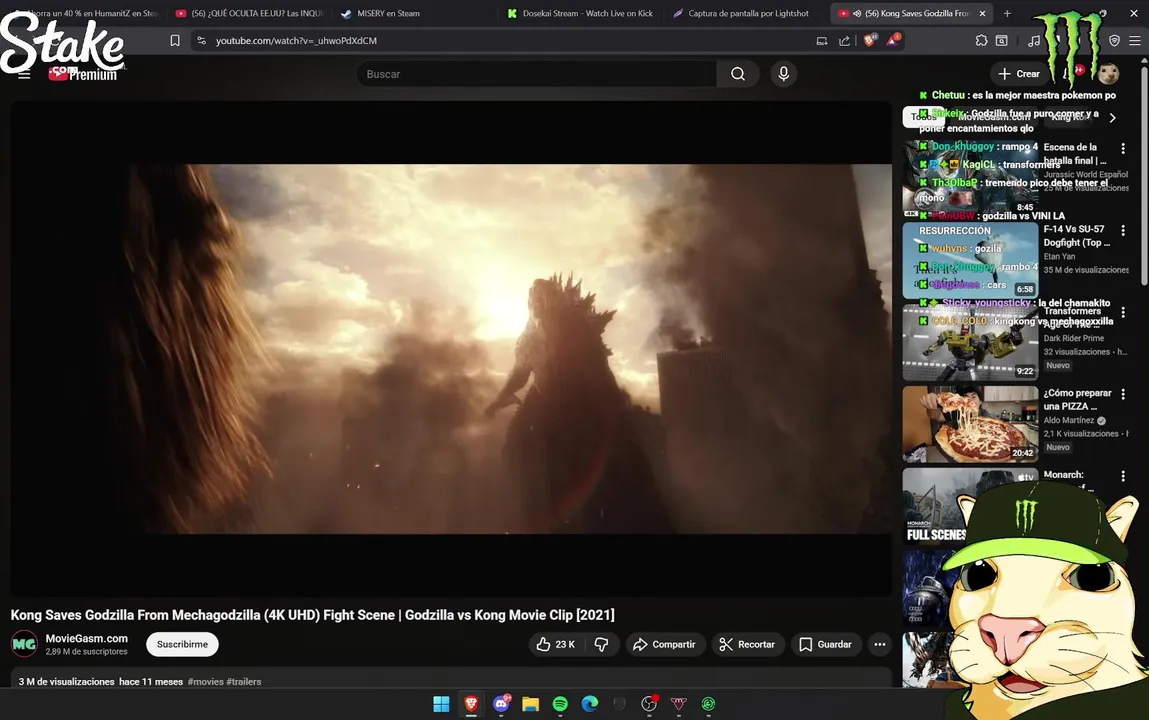Click the Suscribirme button
The width and height of the screenshot is (1149, 720).
(182, 645)
